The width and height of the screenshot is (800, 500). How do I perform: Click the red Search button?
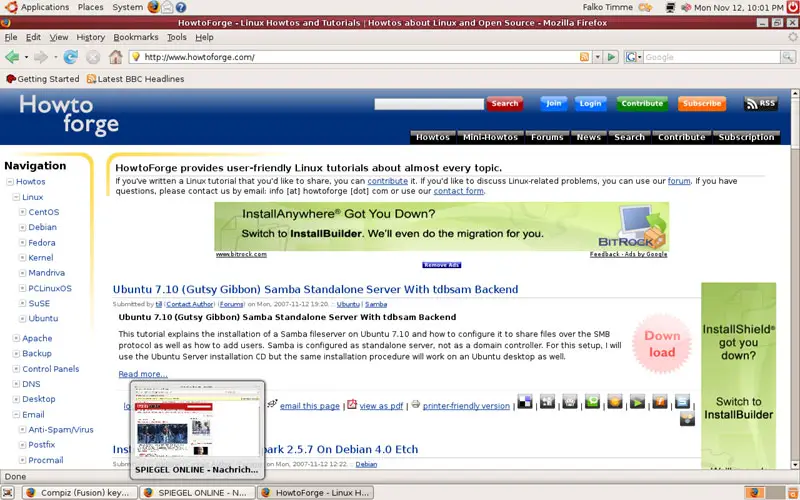505,104
